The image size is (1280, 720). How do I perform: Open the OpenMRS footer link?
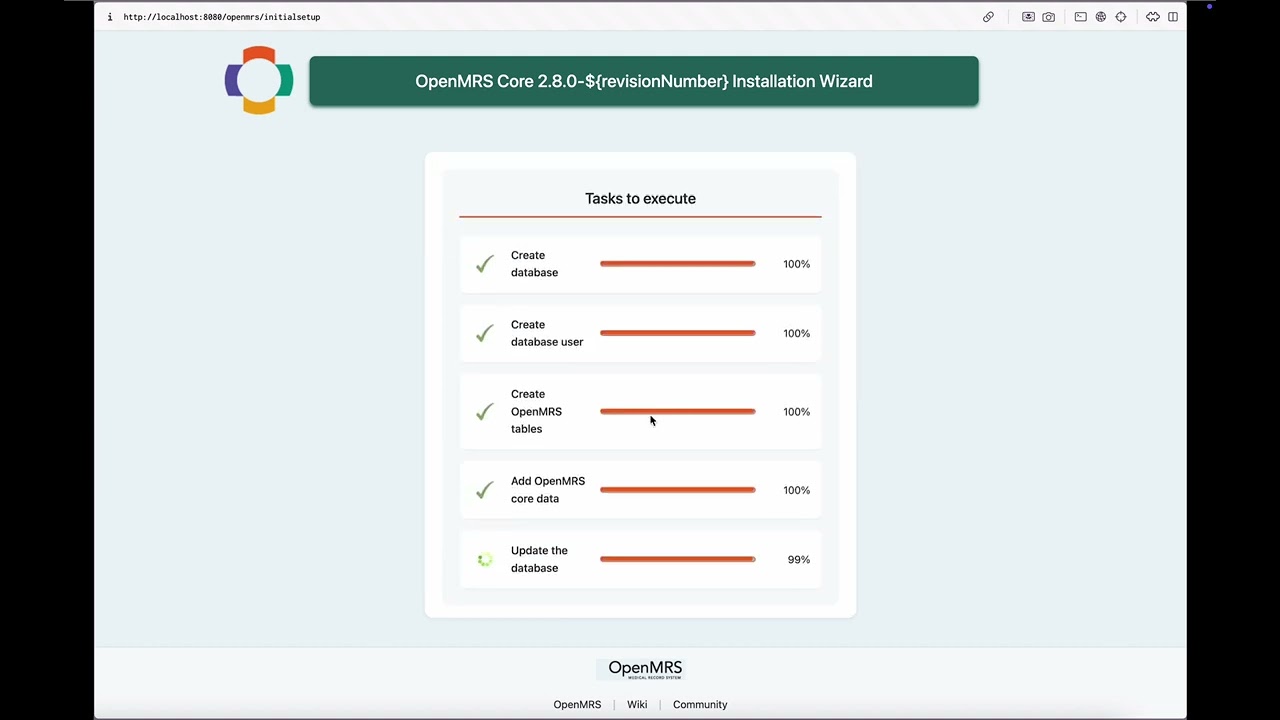pyautogui.click(x=577, y=705)
